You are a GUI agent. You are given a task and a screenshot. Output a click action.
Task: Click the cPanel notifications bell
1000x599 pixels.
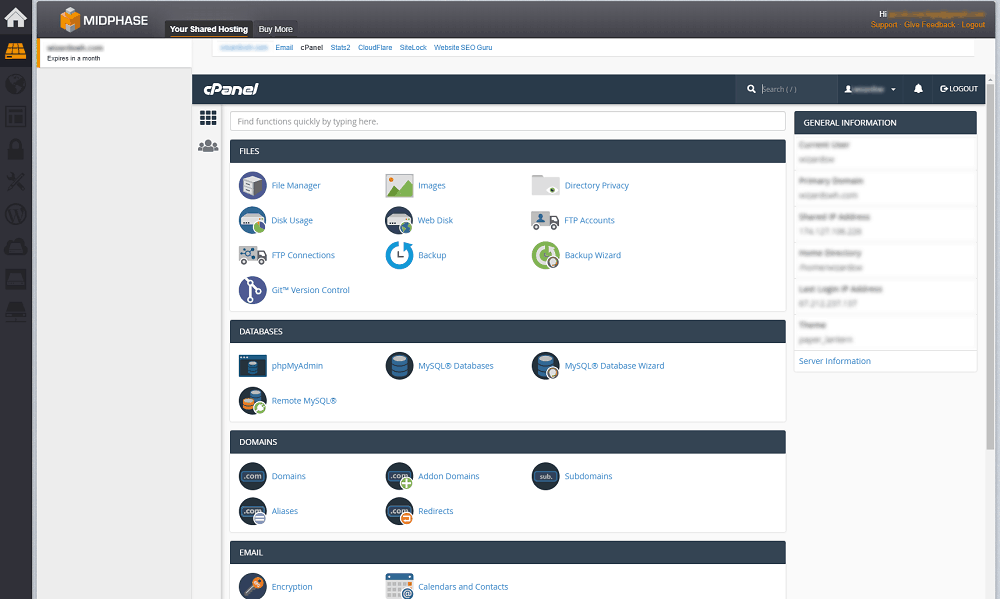[x=918, y=89]
